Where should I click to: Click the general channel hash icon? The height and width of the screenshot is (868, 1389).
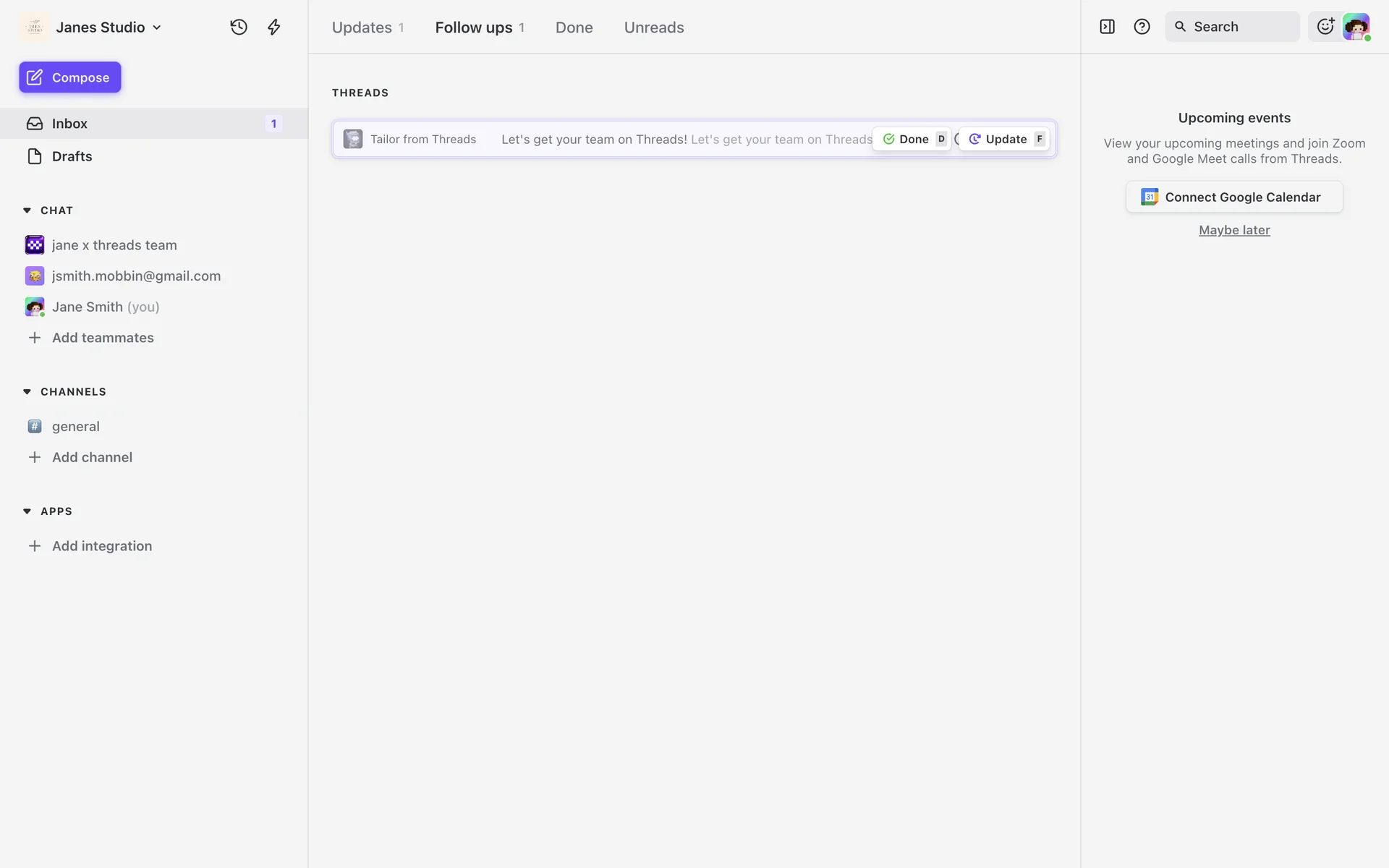(35, 426)
